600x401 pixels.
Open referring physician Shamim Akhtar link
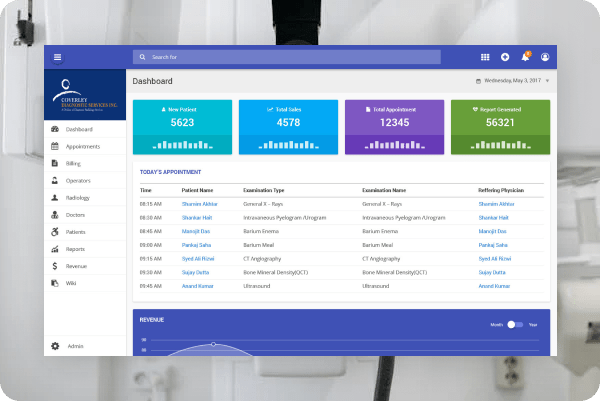point(496,204)
